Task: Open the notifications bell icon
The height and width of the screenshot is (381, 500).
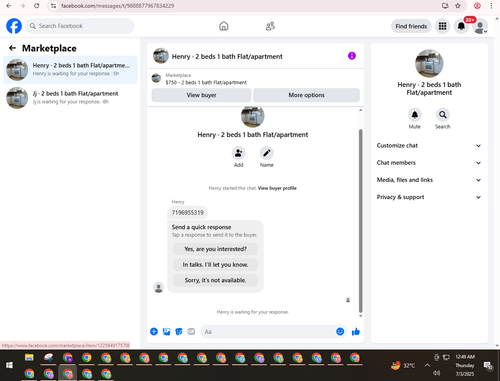Action: 461,26
